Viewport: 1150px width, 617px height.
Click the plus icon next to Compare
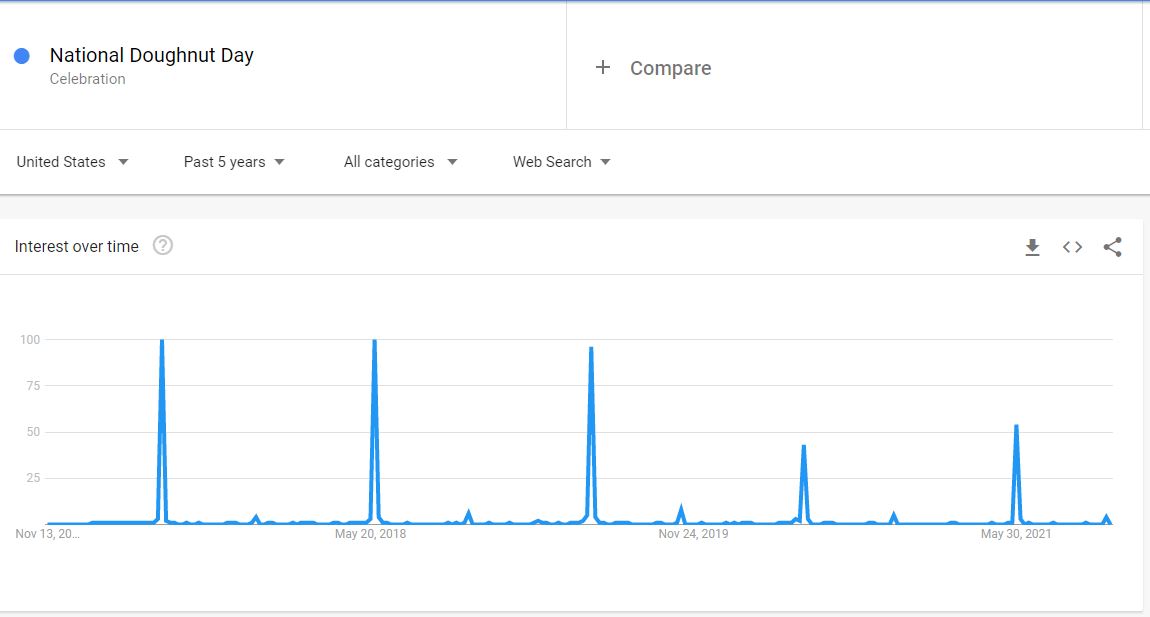coord(602,68)
